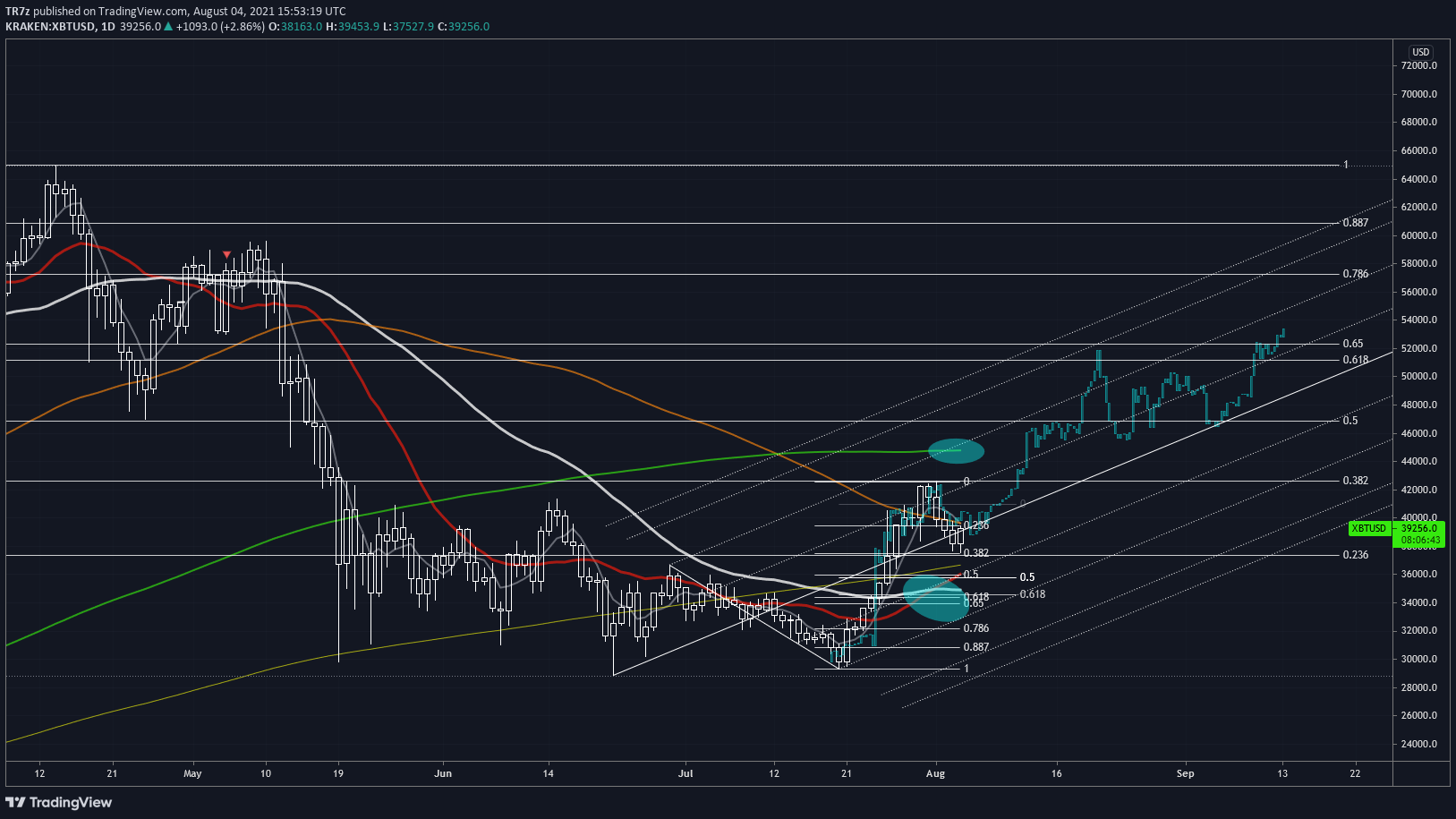
Task: Click the Jun label on time axis
Action: pos(443,773)
